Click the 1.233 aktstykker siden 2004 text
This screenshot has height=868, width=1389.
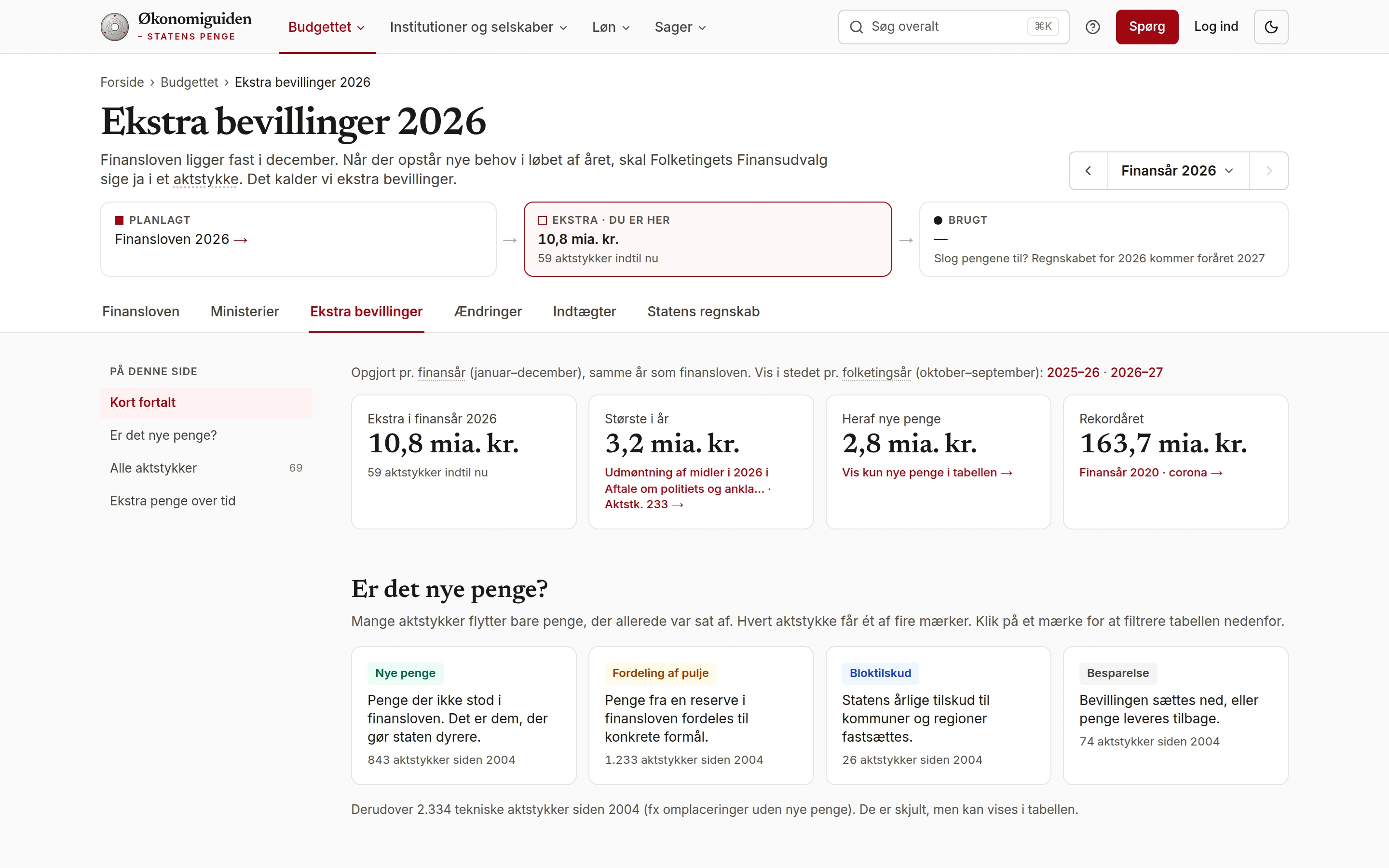coord(683,759)
